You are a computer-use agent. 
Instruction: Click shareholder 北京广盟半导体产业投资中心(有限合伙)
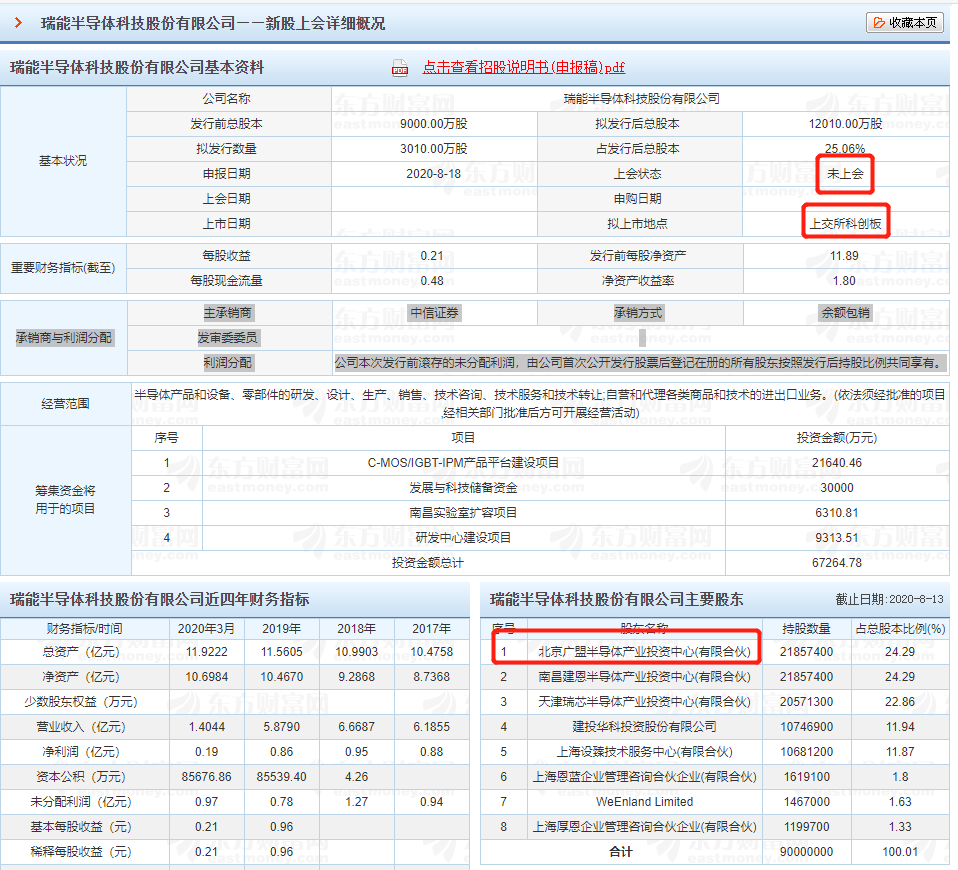click(x=644, y=652)
